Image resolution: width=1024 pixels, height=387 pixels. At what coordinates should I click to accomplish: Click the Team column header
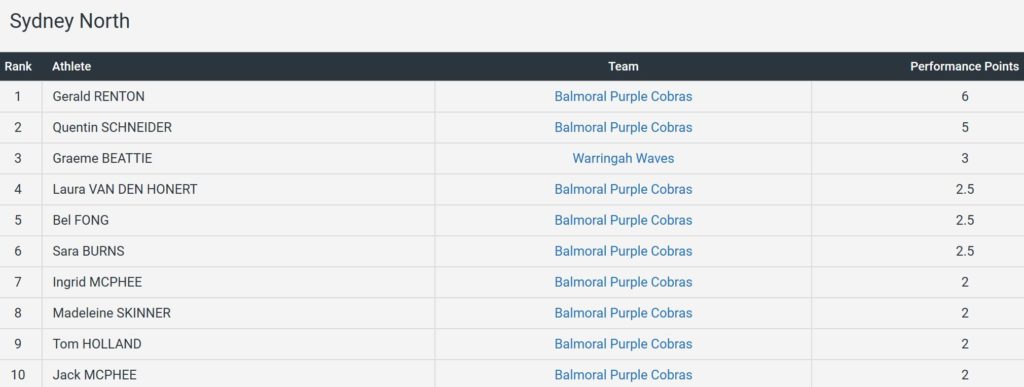[623, 67]
